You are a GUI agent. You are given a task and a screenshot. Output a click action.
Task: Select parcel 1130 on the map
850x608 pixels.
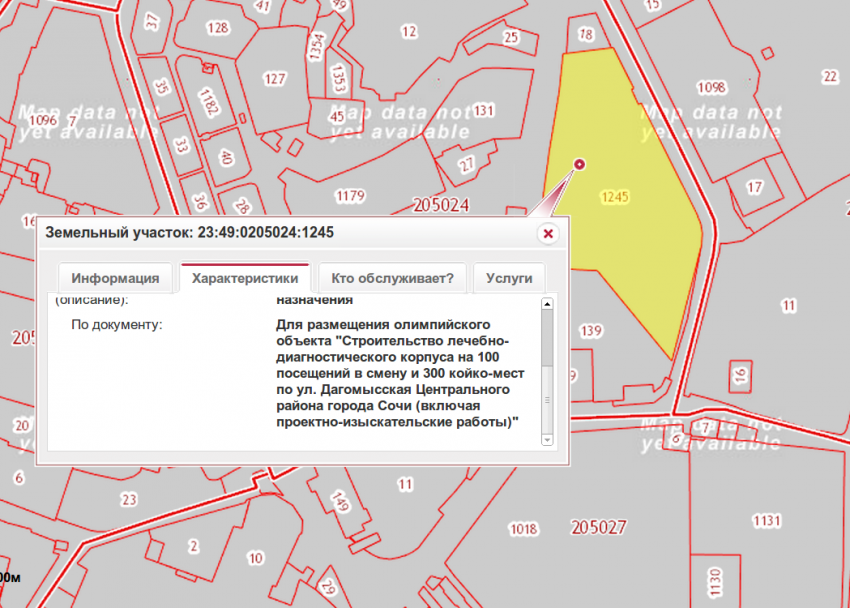[715, 575]
